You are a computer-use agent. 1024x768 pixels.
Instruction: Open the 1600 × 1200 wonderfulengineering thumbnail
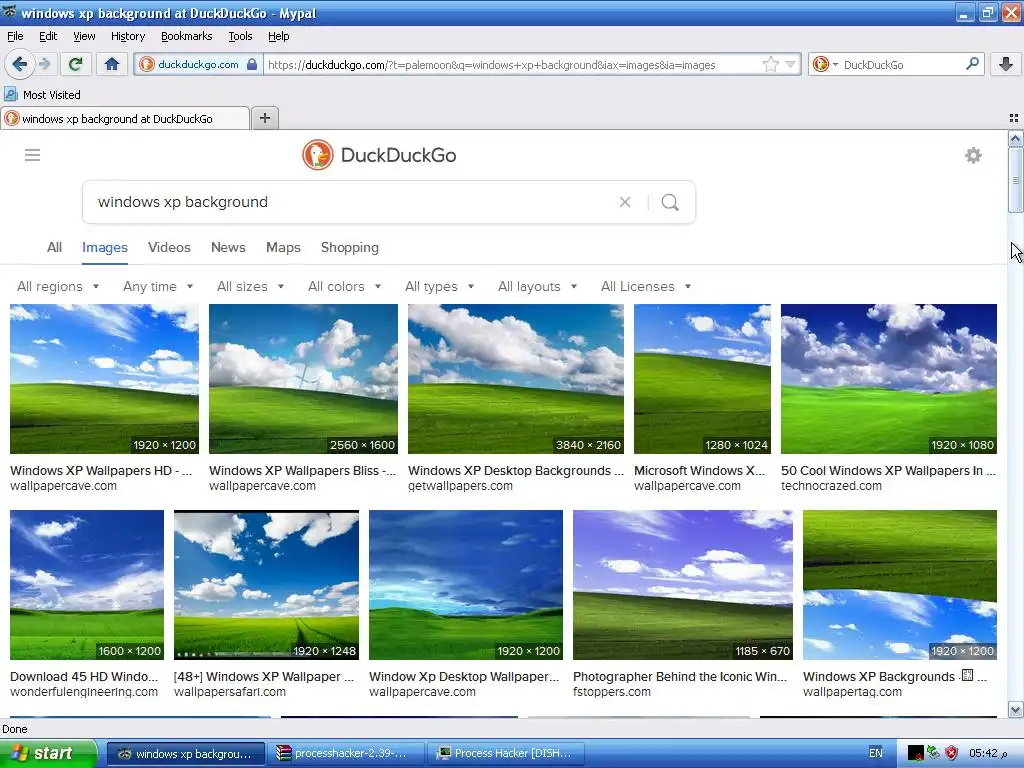coord(87,585)
